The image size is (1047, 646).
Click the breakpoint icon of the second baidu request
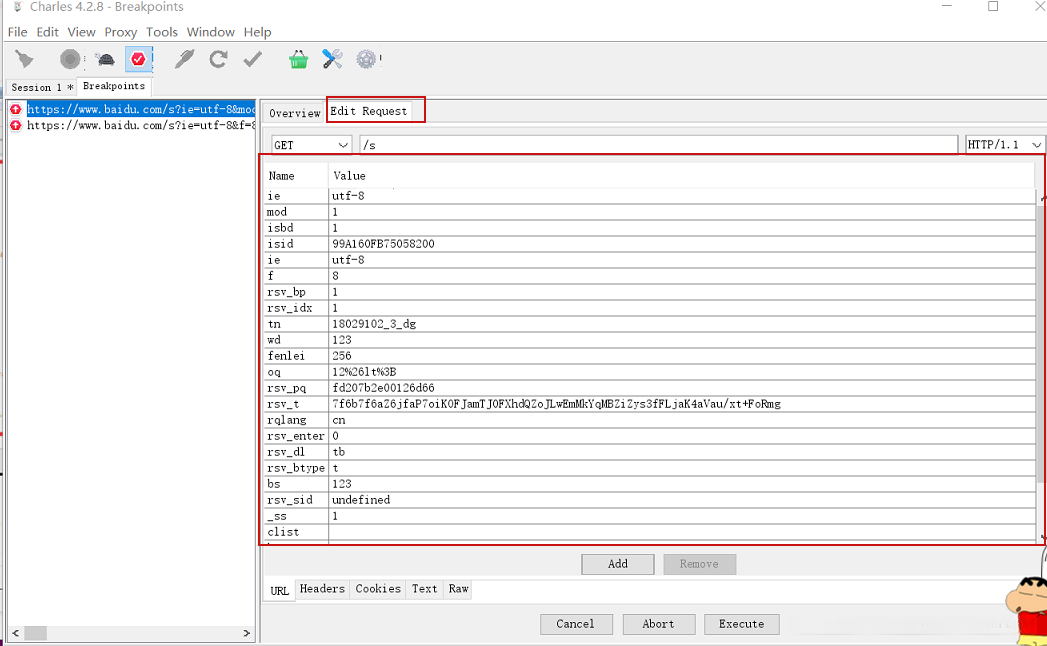pos(16,125)
